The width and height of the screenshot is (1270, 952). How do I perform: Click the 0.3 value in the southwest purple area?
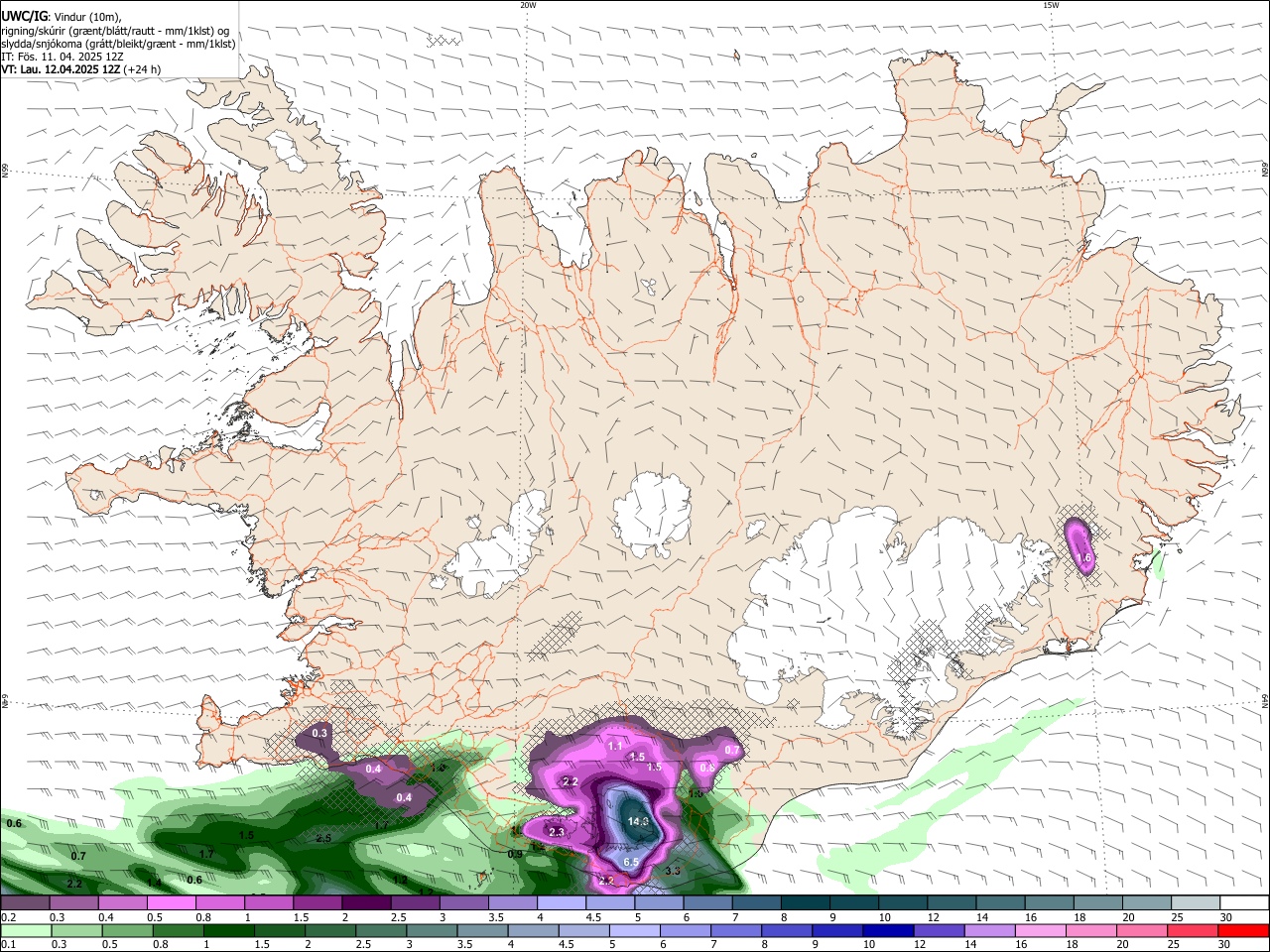pyautogui.click(x=319, y=733)
